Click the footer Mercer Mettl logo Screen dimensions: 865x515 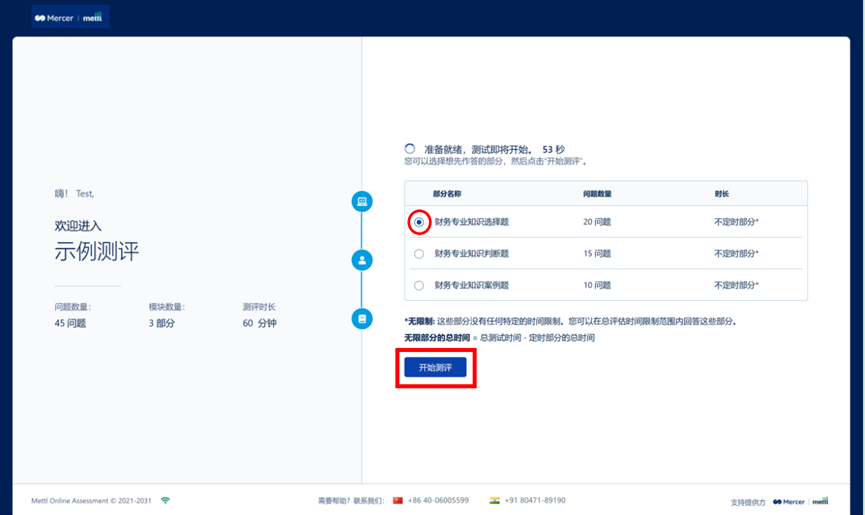pos(800,501)
